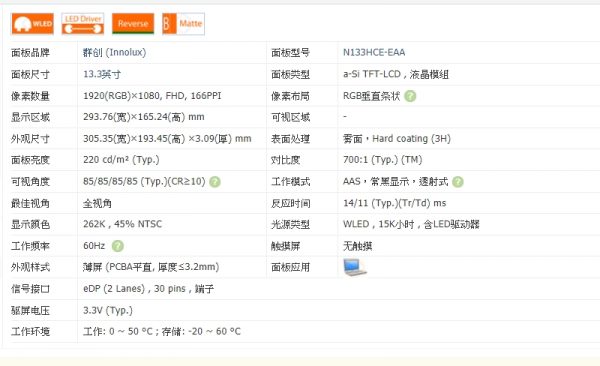Select the 最佳视角 label cell

tap(30, 203)
